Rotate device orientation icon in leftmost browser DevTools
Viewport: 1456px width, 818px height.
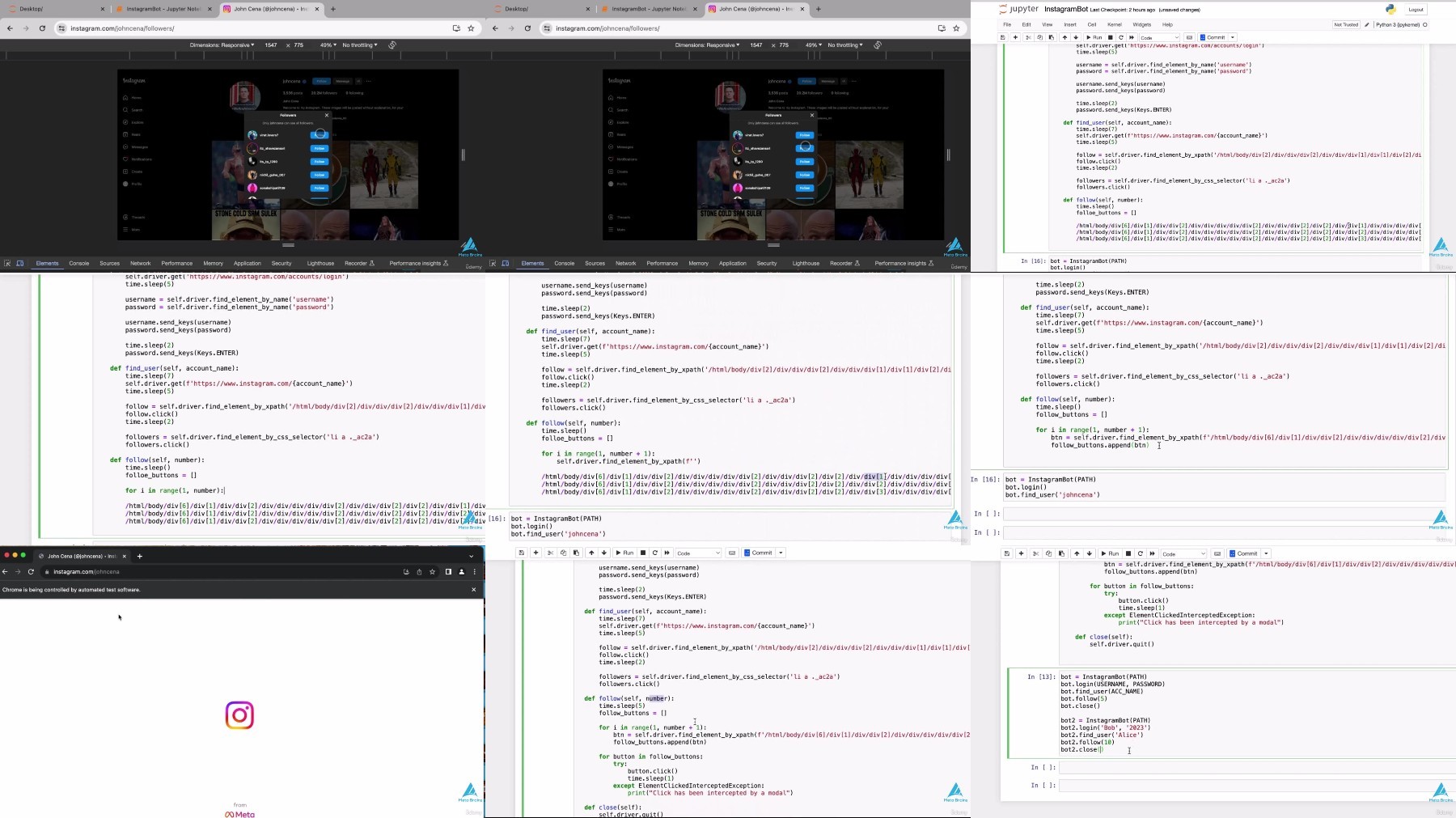(x=392, y=45)
